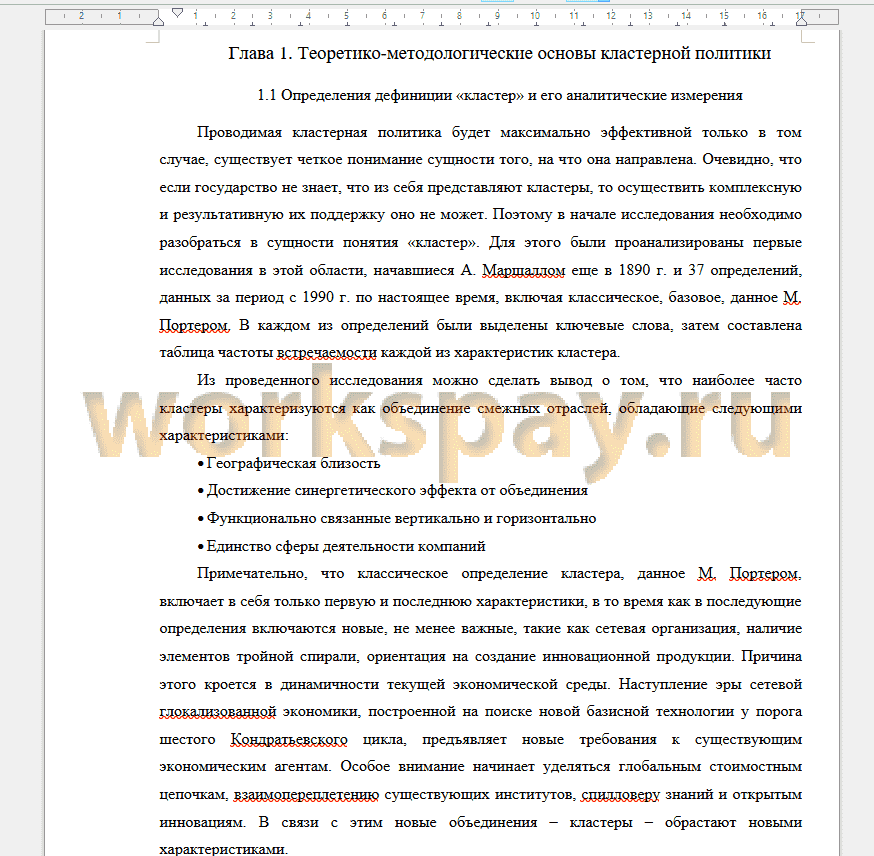Click the ruler at the 10 mark
The image size is (874, 856).
coord(535,16)
